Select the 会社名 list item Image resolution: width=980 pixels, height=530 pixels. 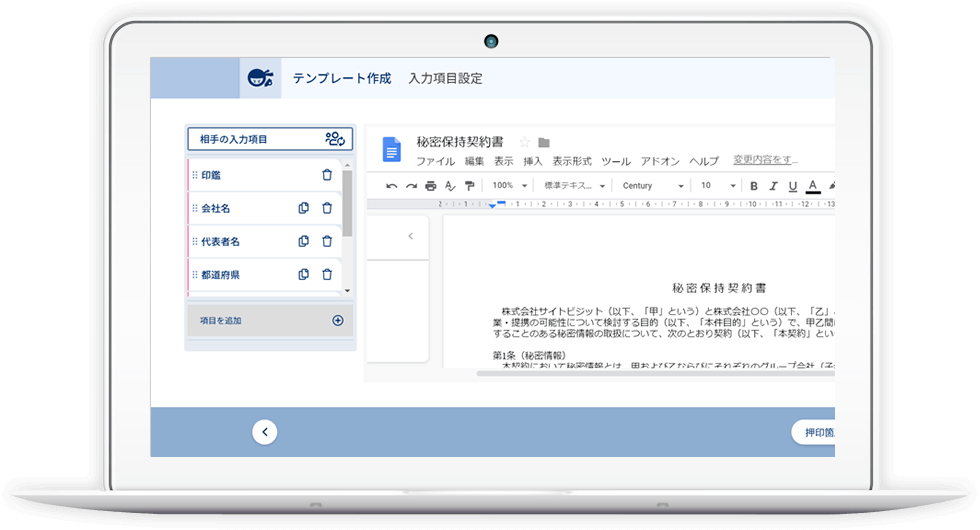click(264, 208)
